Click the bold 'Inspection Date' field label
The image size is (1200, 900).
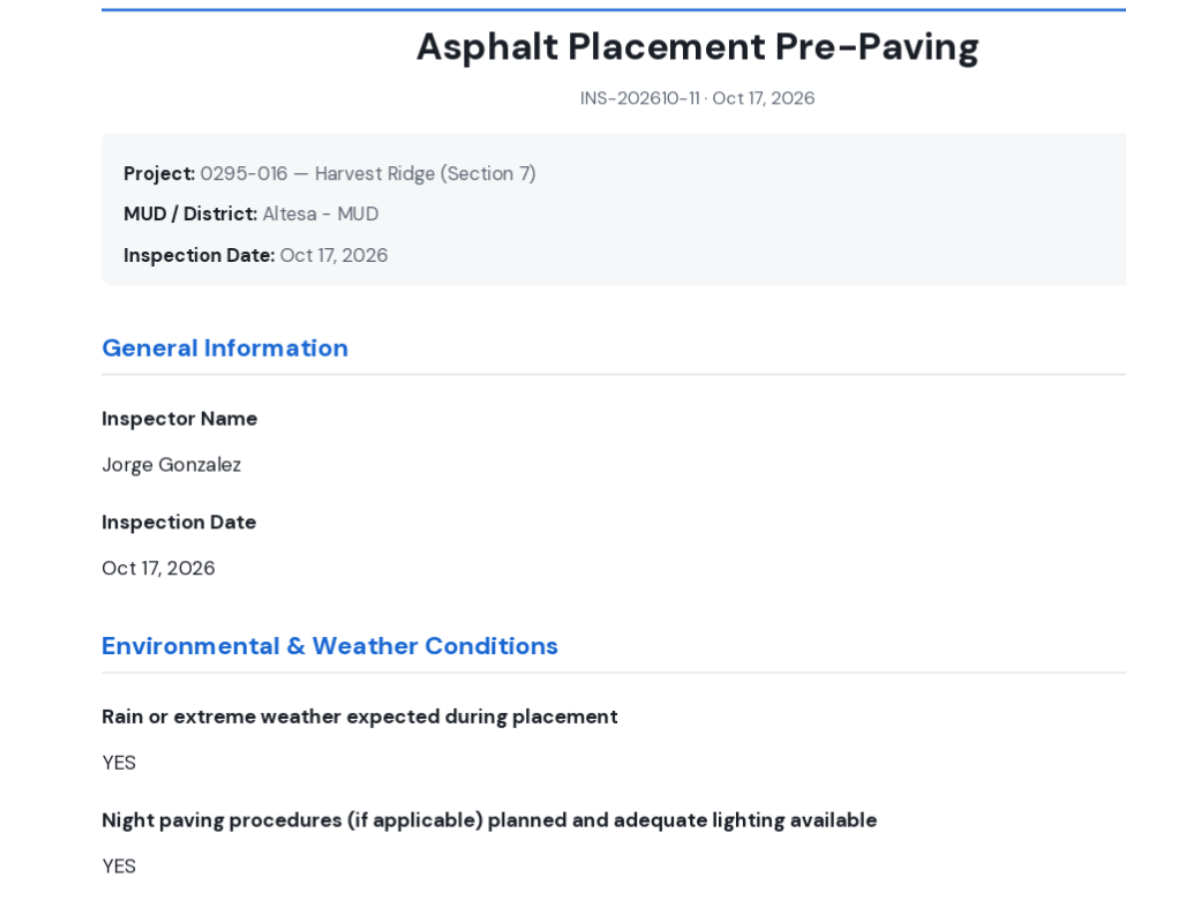click(179, 522)
